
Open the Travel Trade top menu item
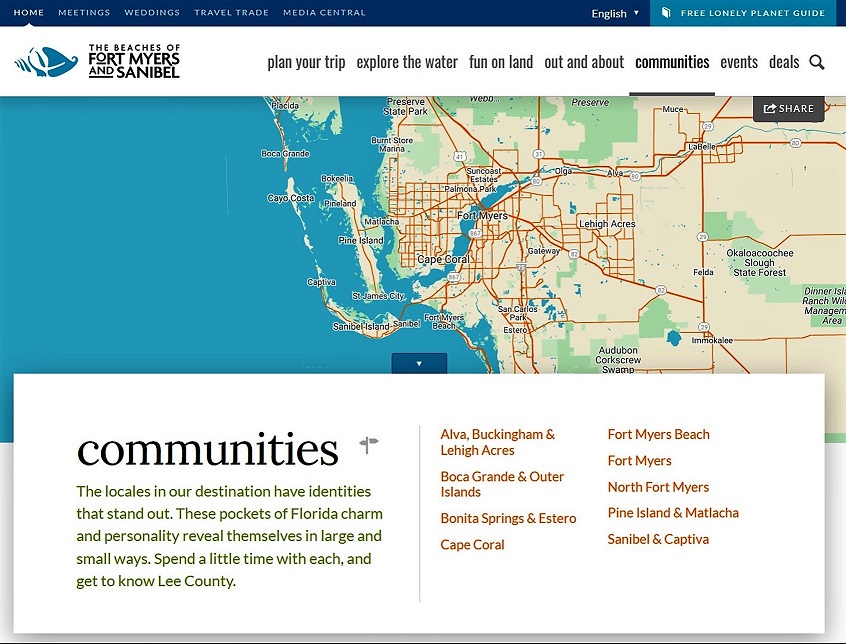point(231,12)
